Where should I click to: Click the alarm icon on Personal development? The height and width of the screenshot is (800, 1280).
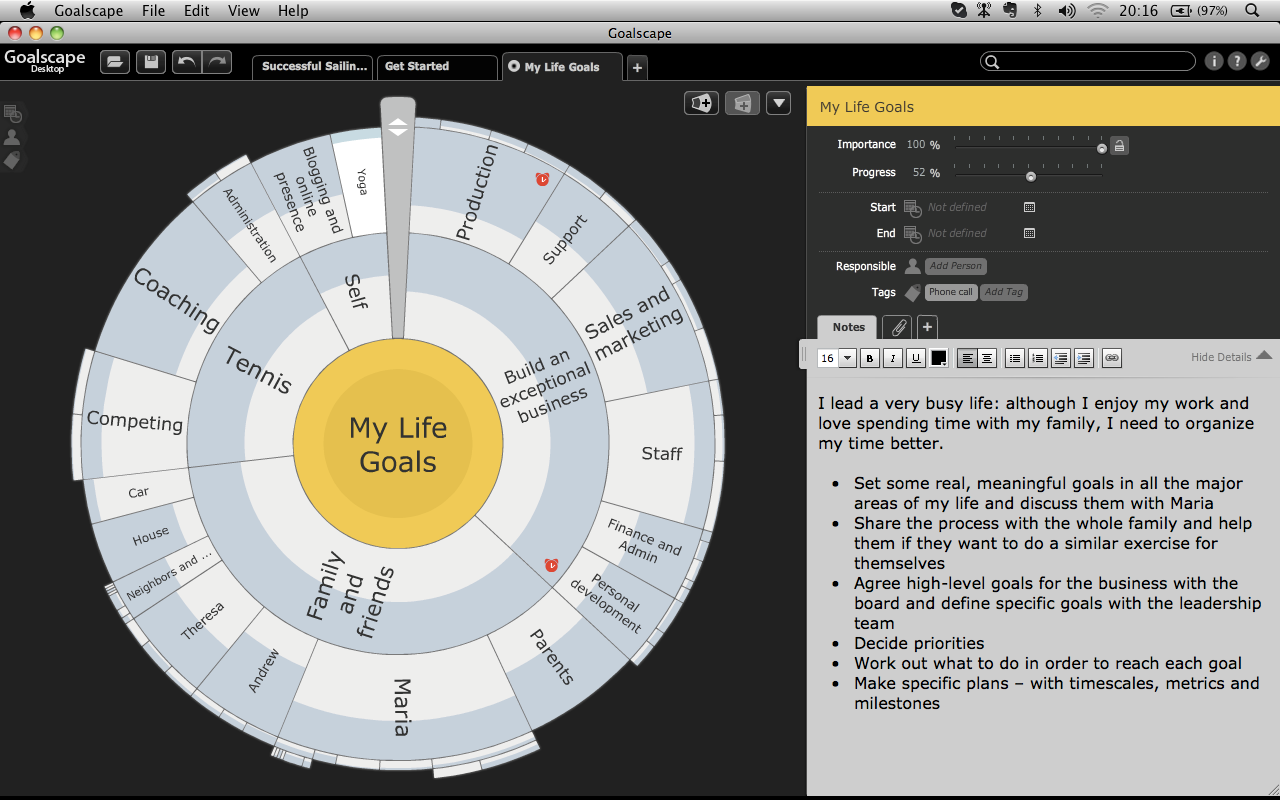click(x=551, y=565)
